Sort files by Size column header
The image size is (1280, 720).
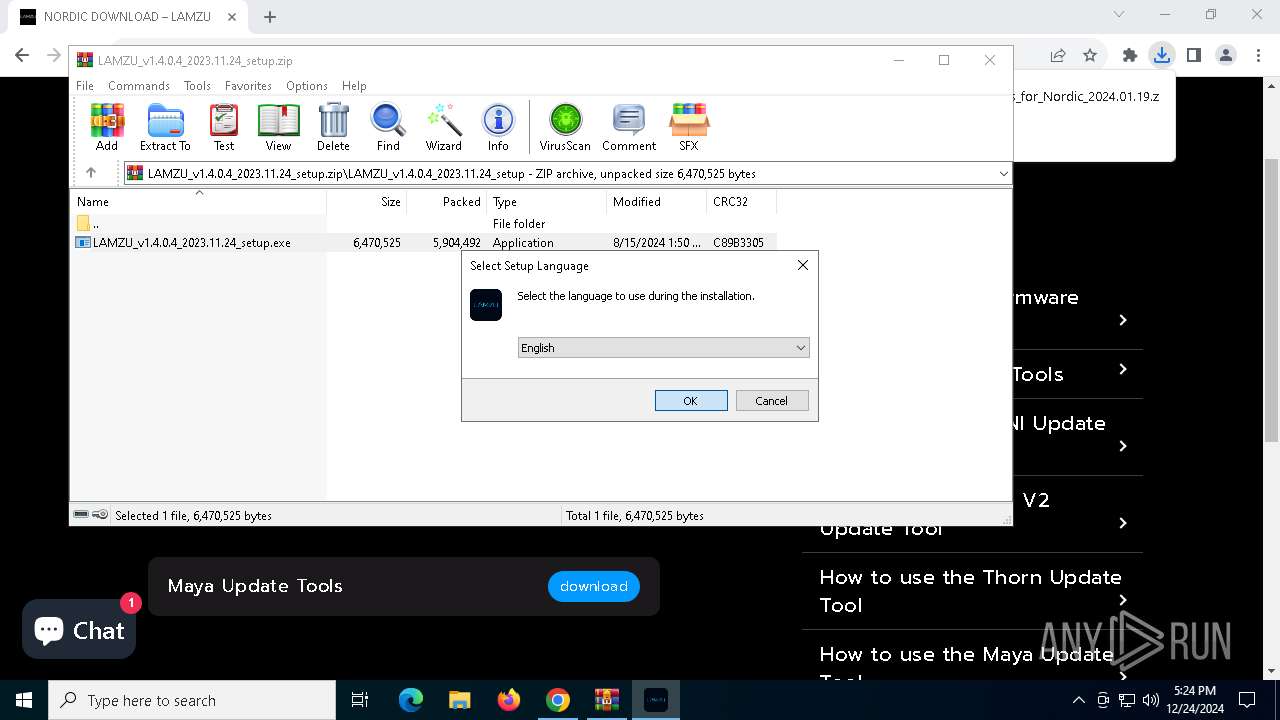coord(366,202)
